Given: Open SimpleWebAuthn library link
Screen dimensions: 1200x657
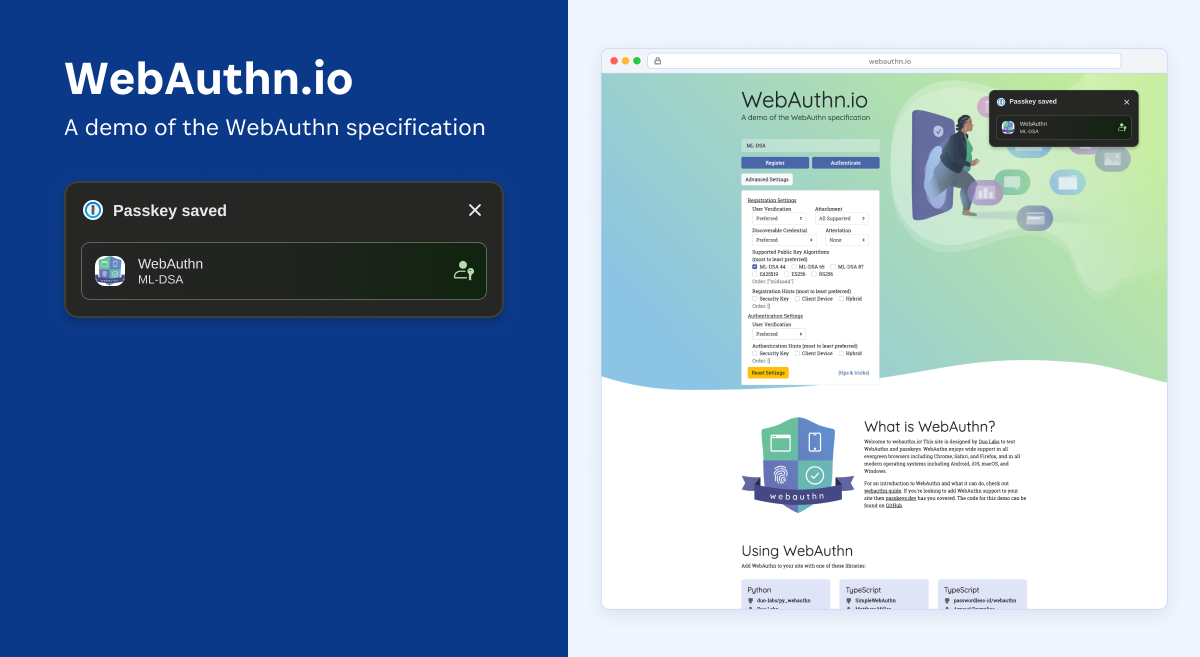Looking at the screenshot, I should 876,600.
